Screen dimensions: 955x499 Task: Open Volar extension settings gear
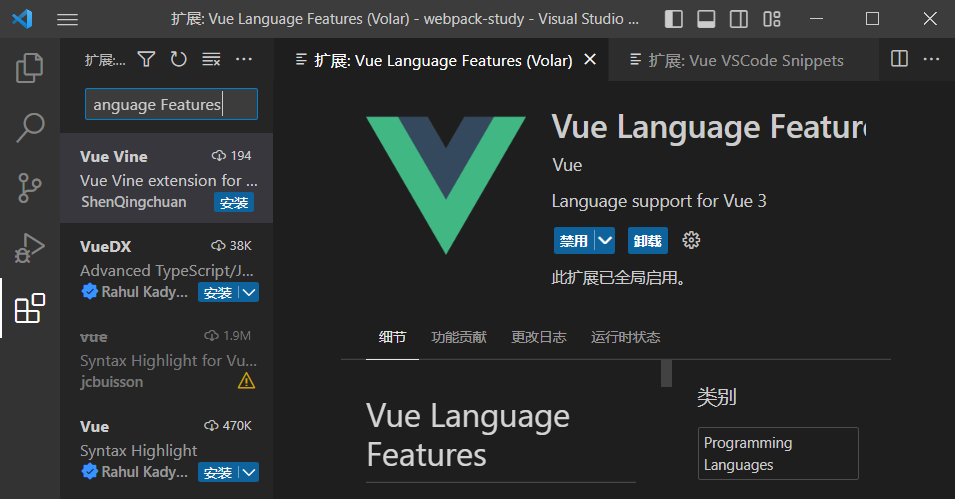[691, 240]
